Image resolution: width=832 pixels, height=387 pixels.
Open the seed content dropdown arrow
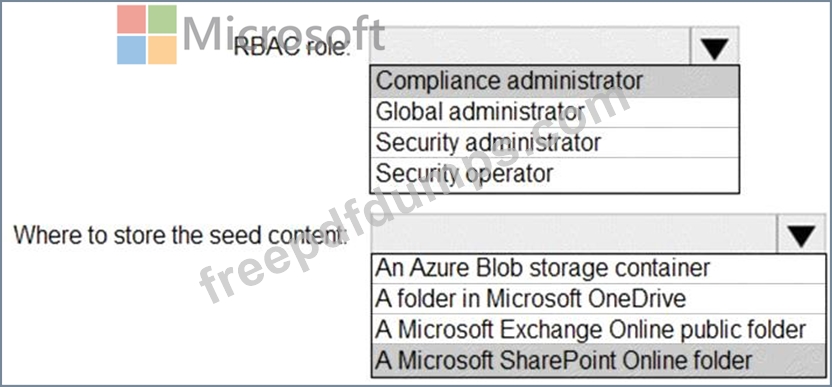801,234
